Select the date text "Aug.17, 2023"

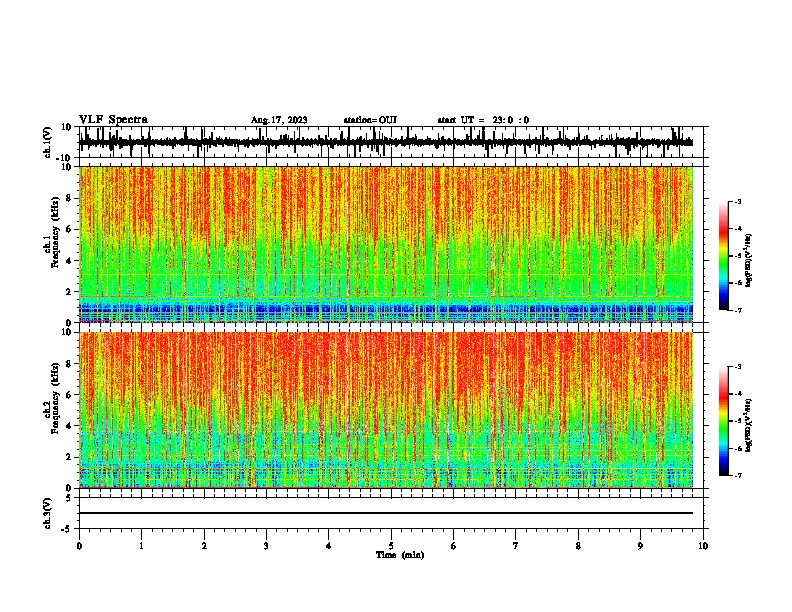pyautogui.click(x=279, y=120)
